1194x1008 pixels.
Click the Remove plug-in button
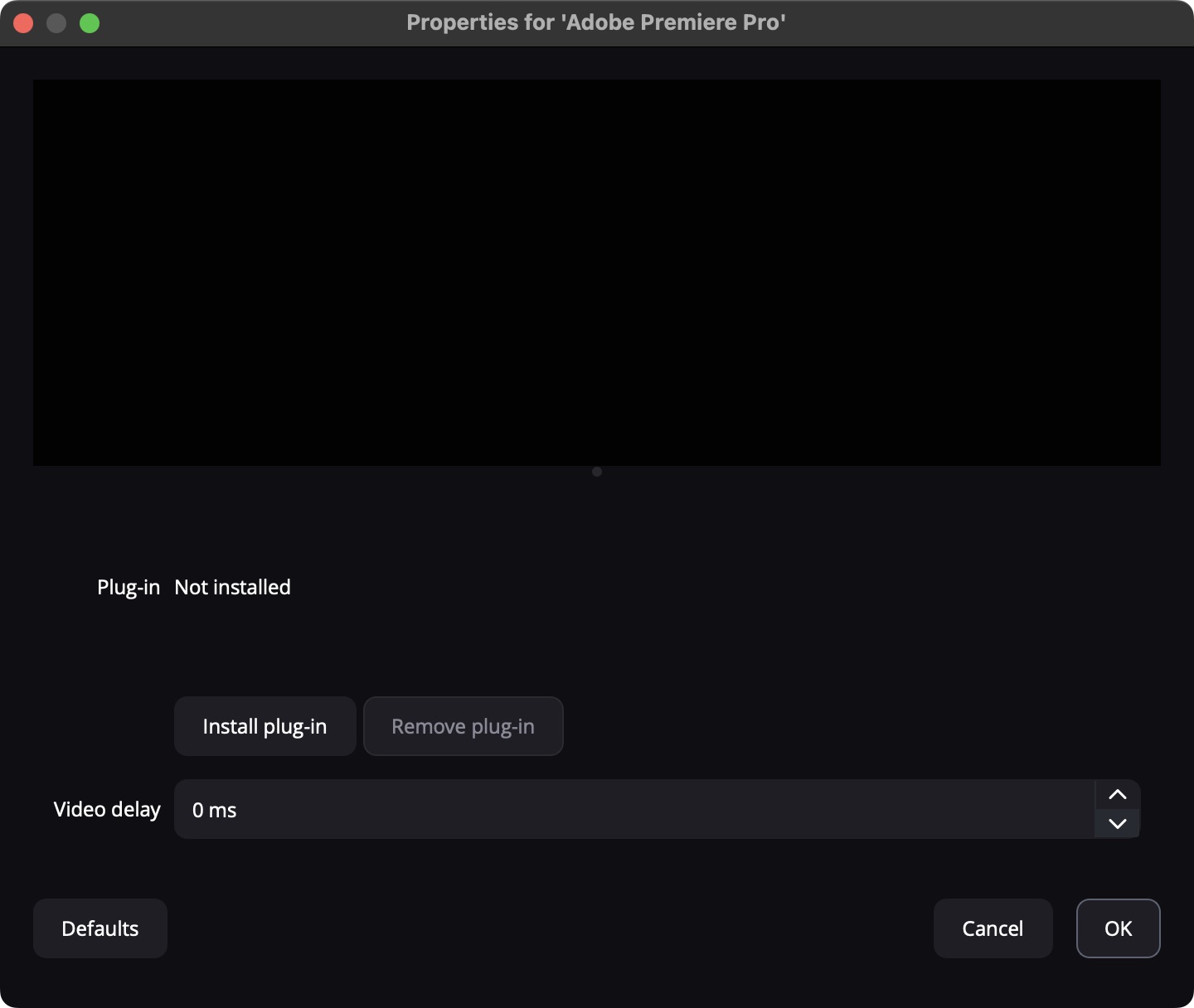click(464, 726)
